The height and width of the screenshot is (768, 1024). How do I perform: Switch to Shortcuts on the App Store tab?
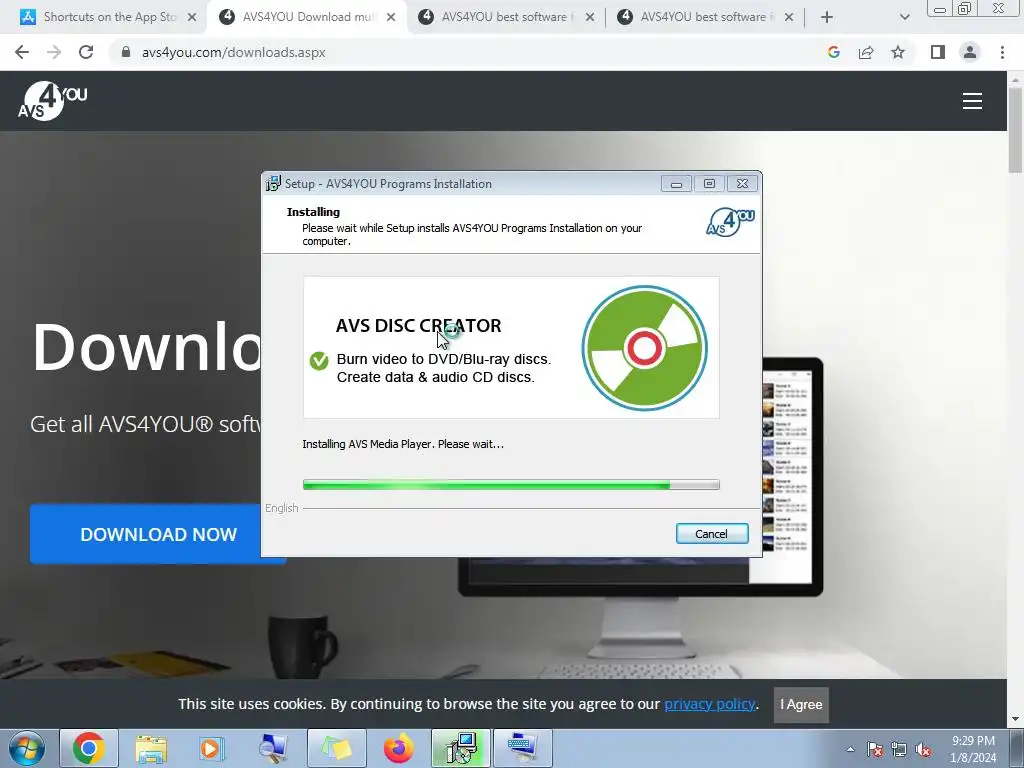[x=110, y=17]
